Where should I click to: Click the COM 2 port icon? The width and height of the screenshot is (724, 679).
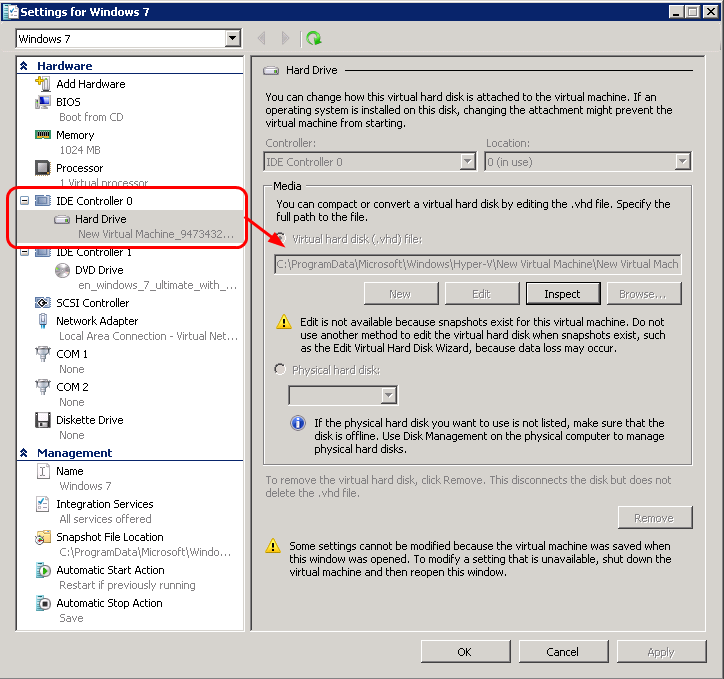pos(42,387)
